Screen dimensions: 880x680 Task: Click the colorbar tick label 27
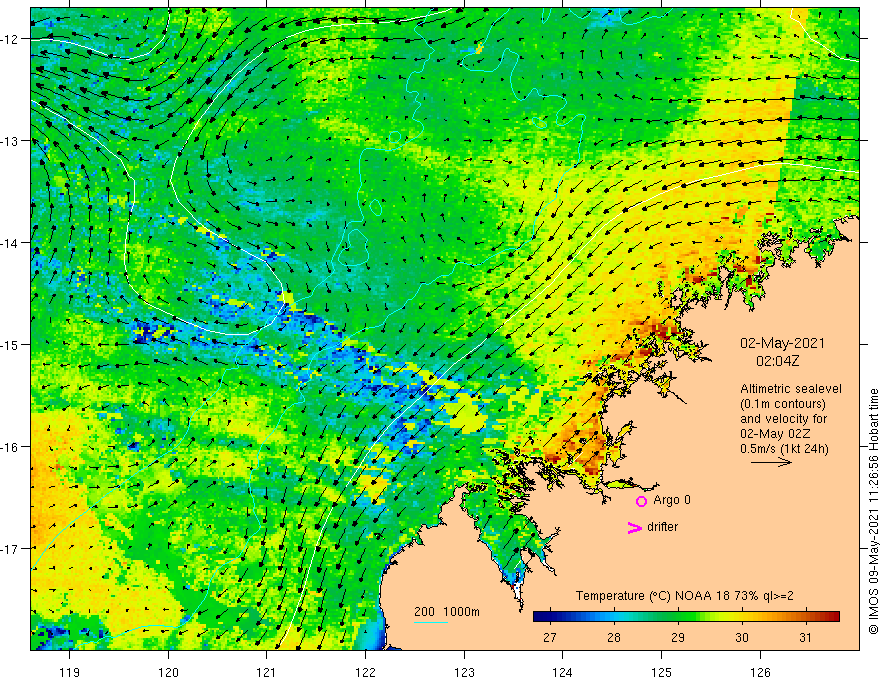coord(550,637)
